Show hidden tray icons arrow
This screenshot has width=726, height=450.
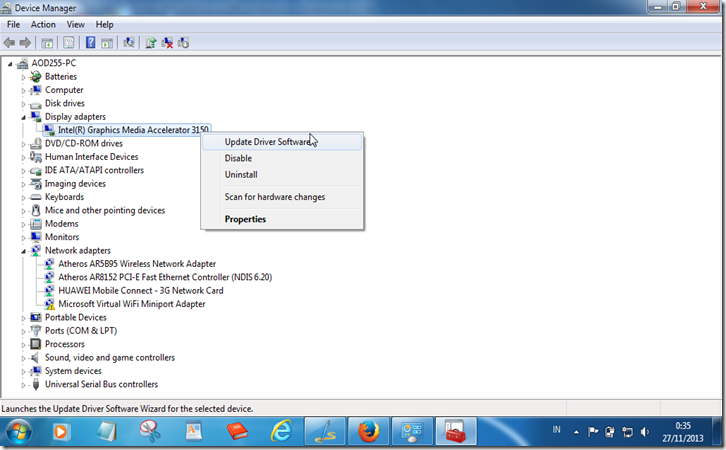click(576, 432)
